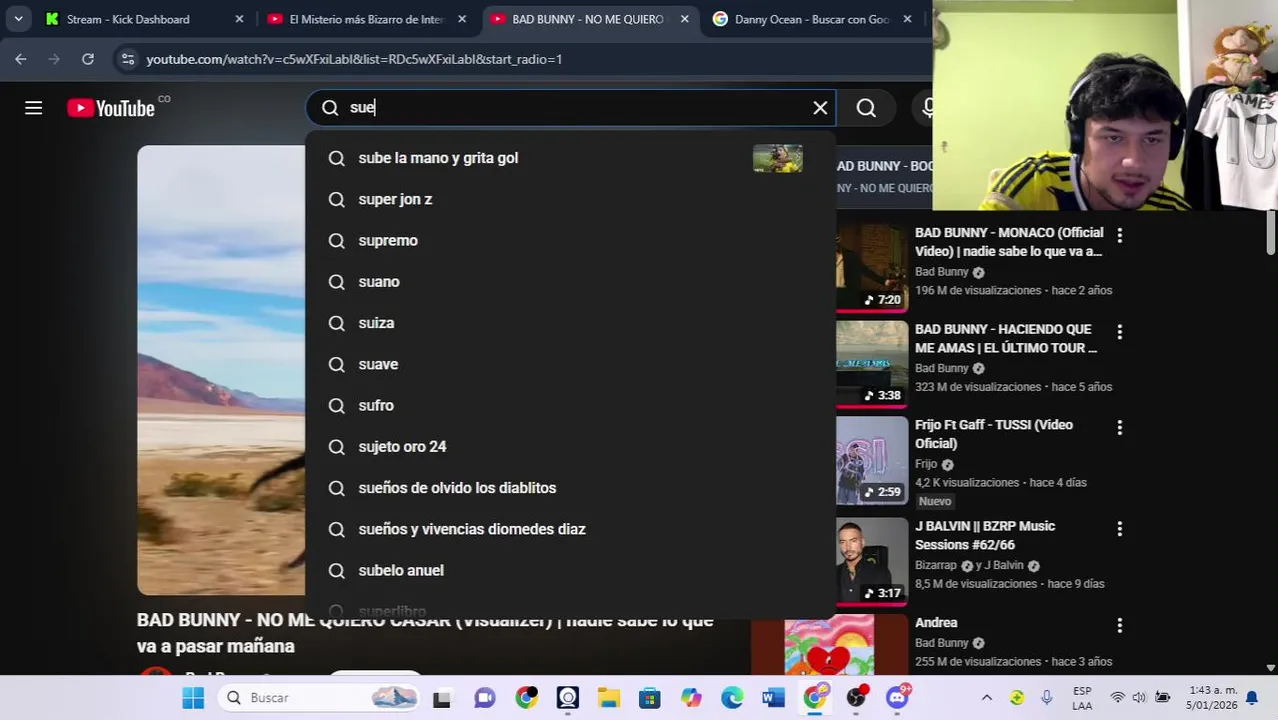Switch to 'El Misterio más Bizarro' tab
Viewport: 1278px width, 720px height.
(x=365, y=19)
